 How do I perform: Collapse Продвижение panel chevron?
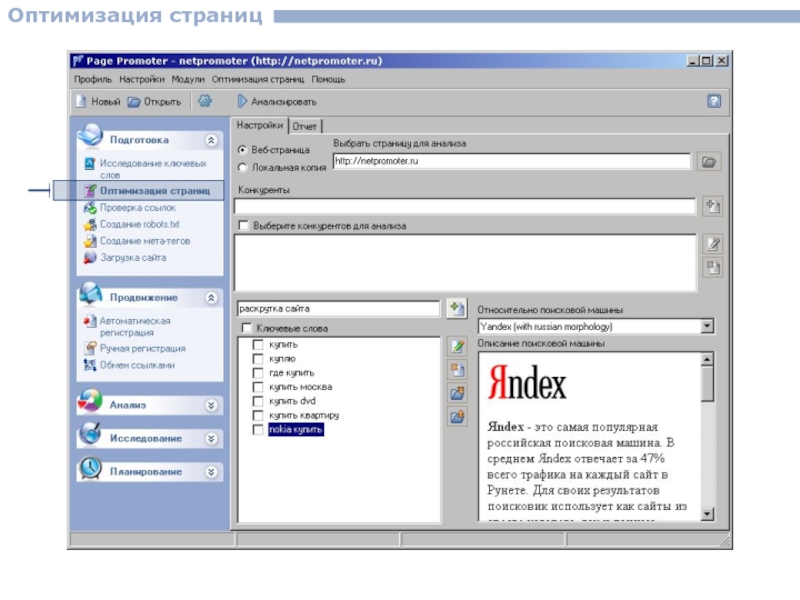(211, 298)
